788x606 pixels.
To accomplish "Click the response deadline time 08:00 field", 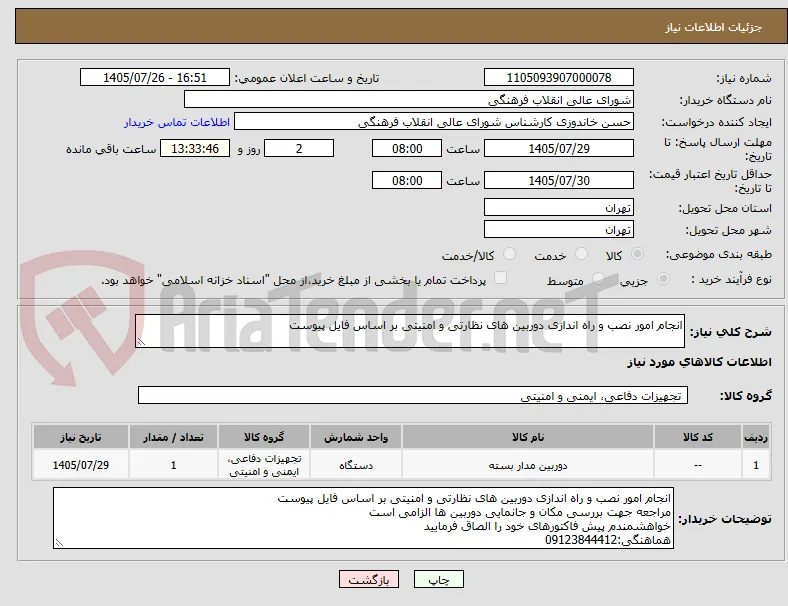I will pos(407,149).
